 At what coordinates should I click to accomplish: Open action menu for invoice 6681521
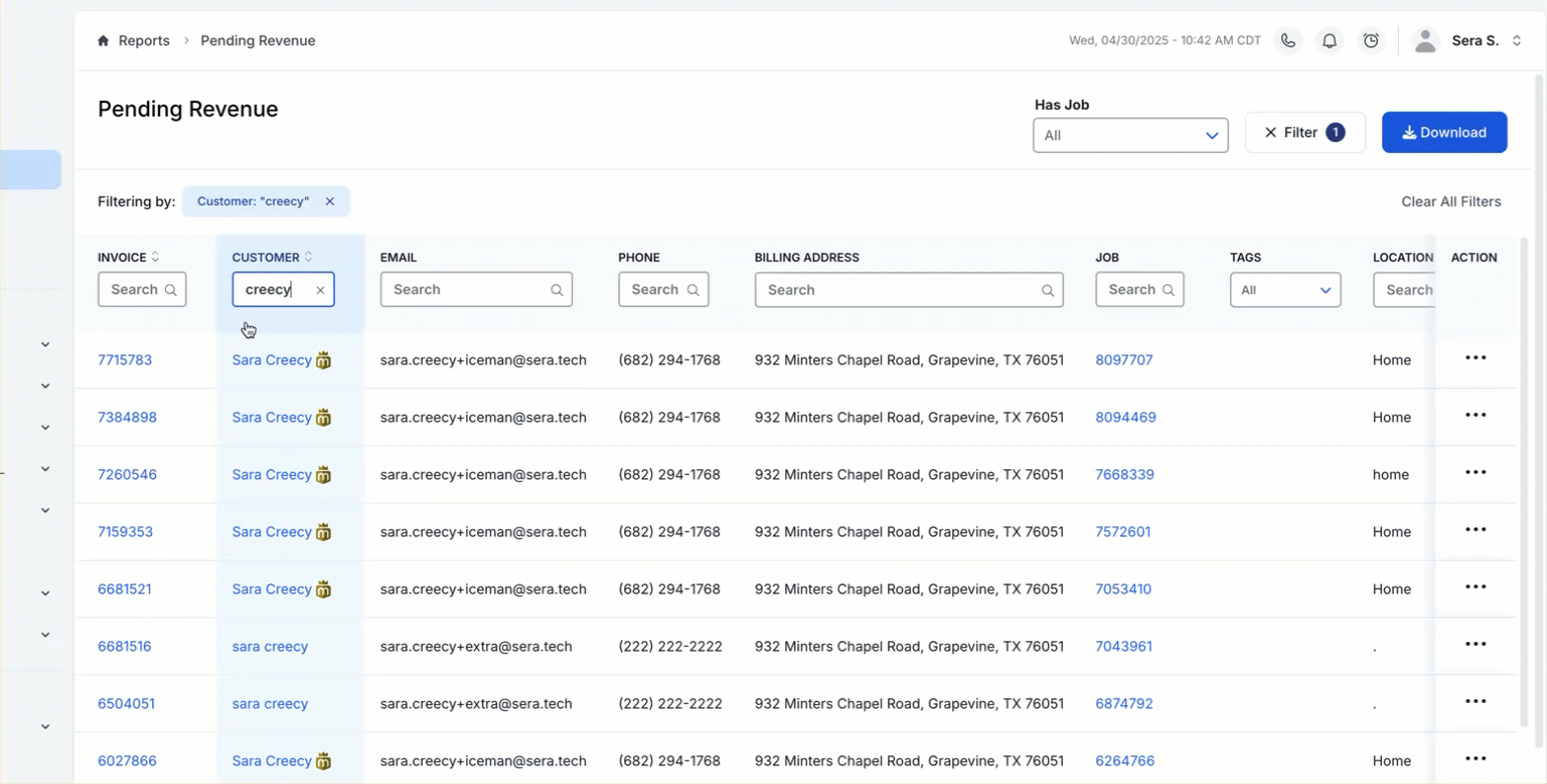pyautogui.click(x=1476, y=587)
